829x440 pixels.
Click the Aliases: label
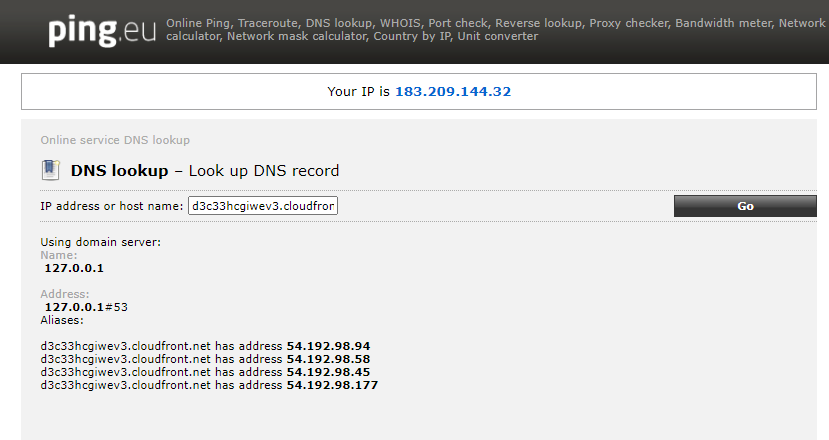[x=62, y=320]
